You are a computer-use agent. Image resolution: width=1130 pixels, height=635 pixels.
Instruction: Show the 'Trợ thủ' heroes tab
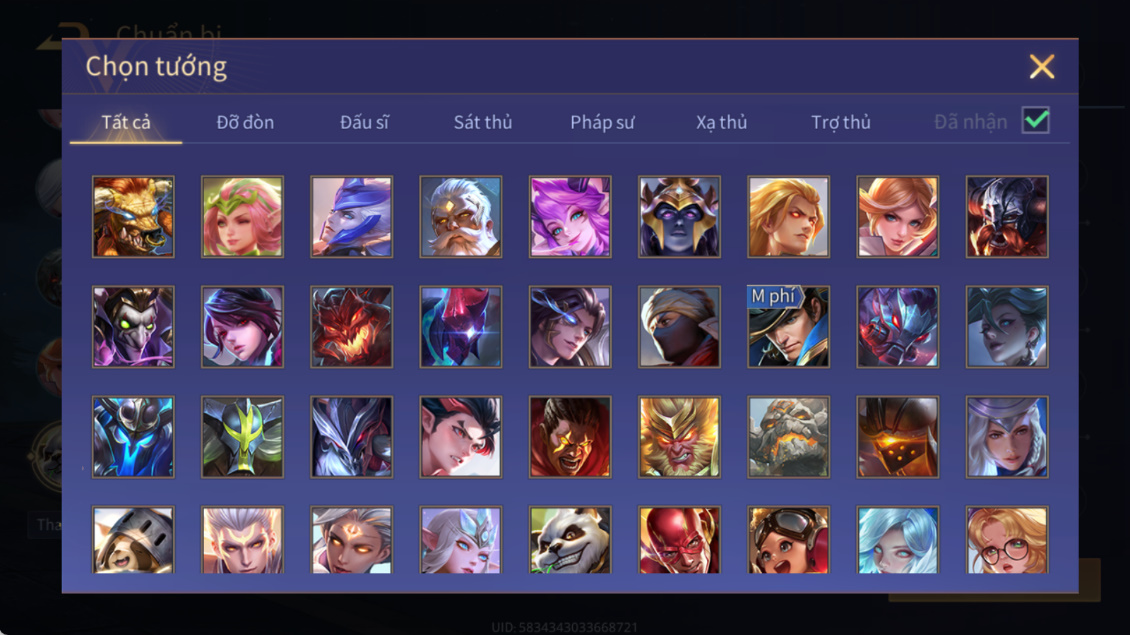(840, 122)
